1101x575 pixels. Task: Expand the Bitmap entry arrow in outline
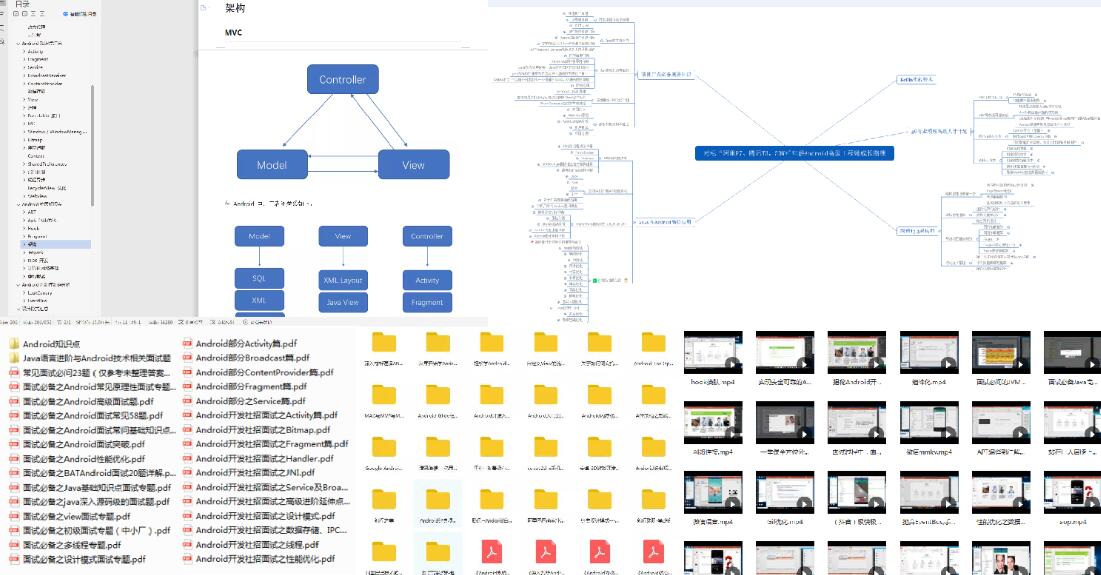pos(24,140)
